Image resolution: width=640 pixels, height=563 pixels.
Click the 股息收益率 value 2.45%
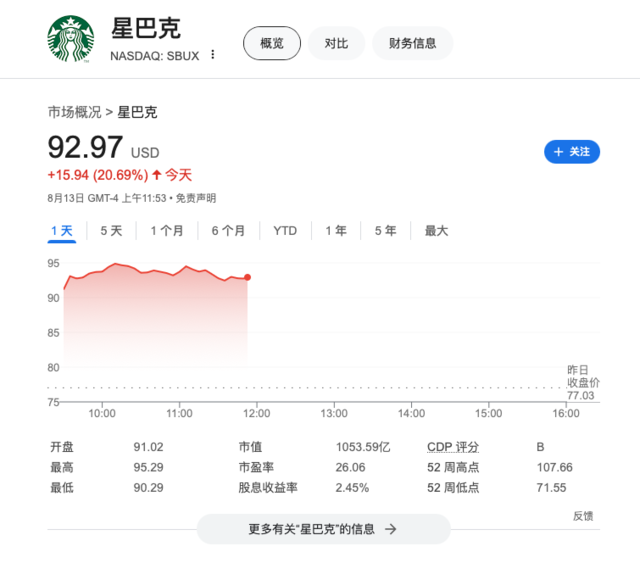[x=352, y=487]
